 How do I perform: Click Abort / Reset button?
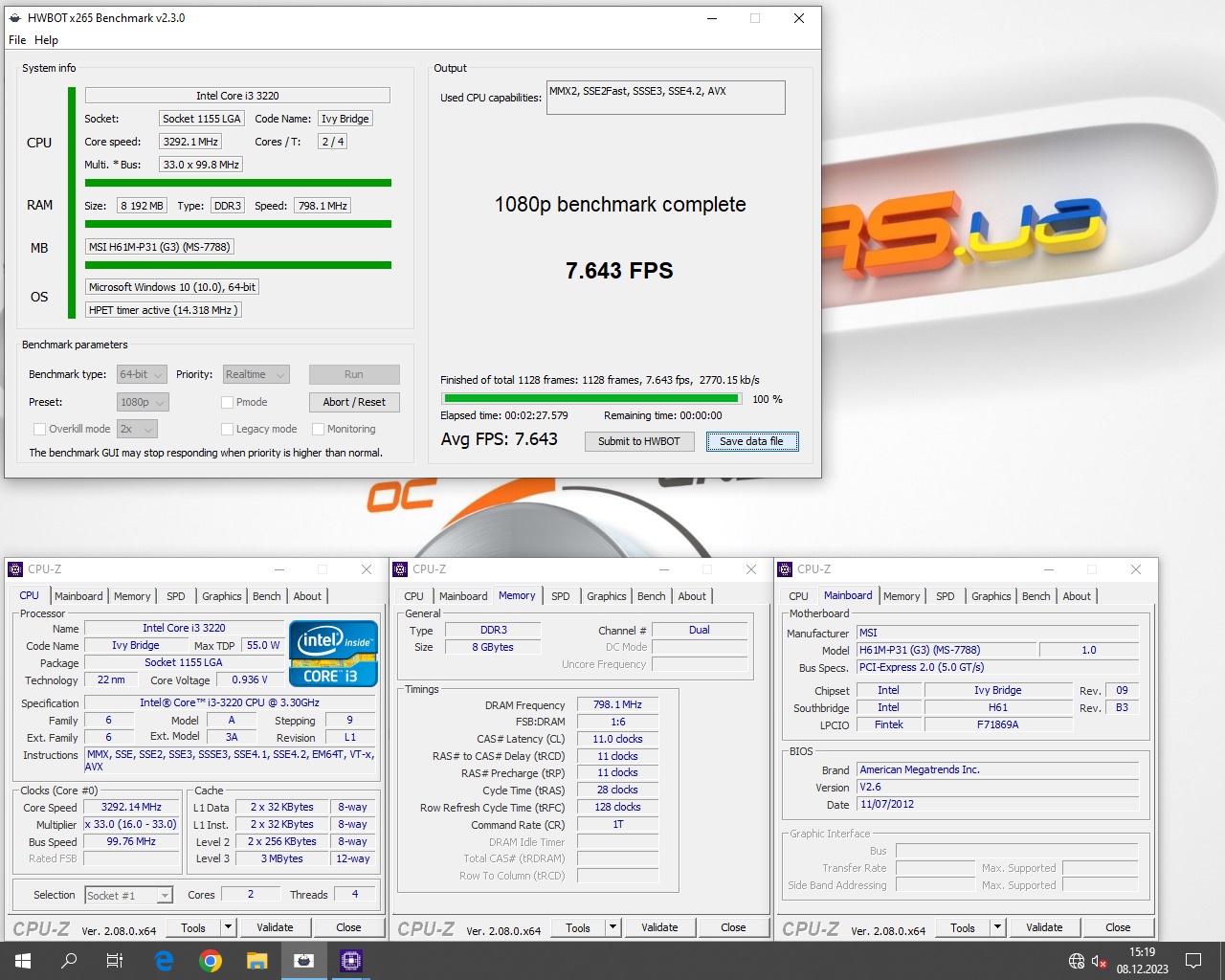coord(354,402)
